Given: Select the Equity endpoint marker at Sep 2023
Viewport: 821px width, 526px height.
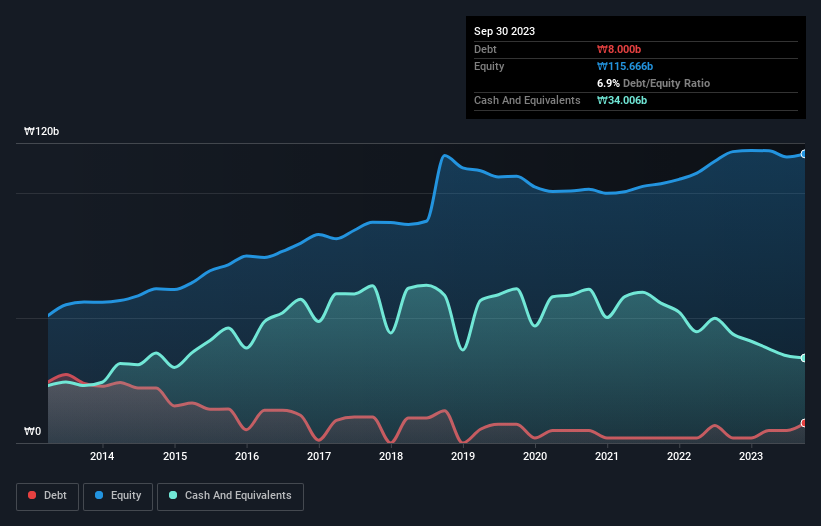Looking at the screenshot, I should point(804,154).
